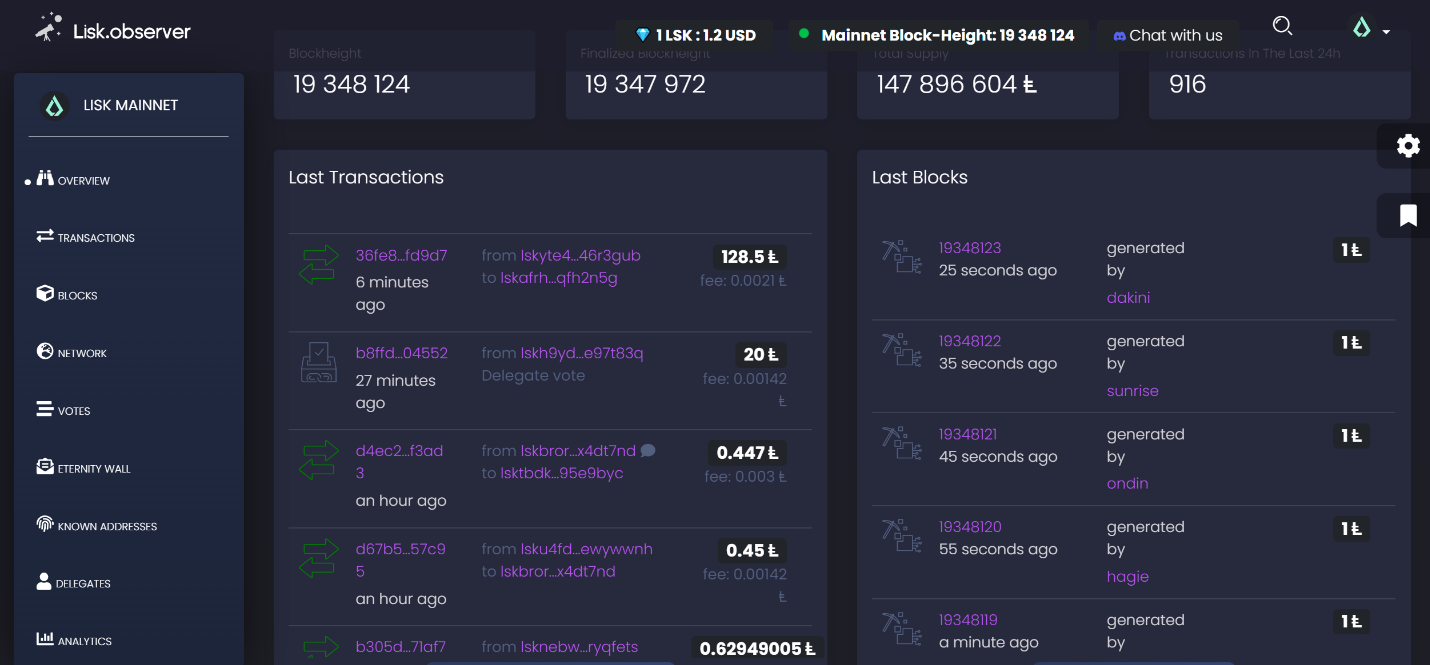
Task: Click the Chat with us button
Action: (x=1167, y=35)
